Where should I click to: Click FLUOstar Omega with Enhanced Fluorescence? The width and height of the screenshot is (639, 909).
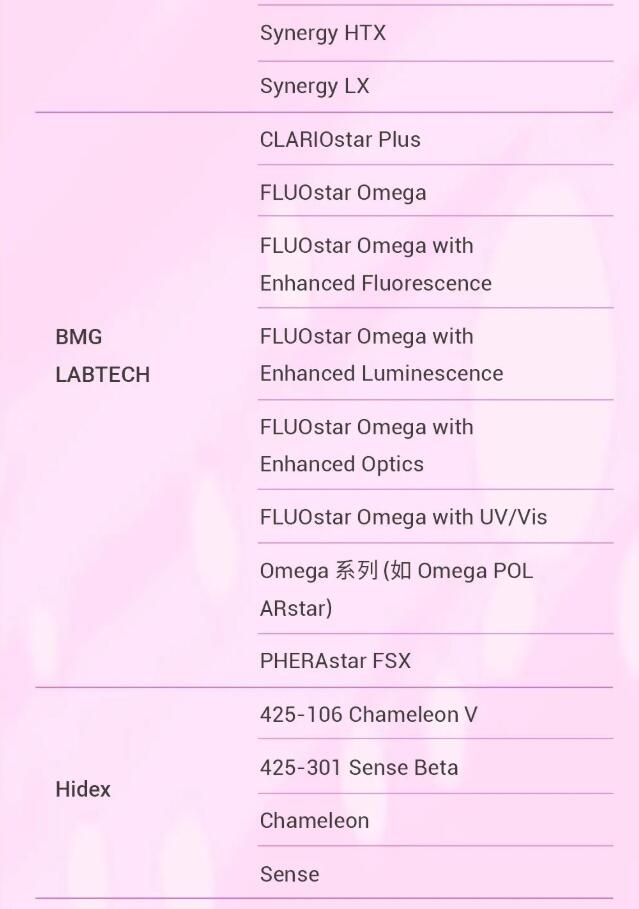(375, 264)
